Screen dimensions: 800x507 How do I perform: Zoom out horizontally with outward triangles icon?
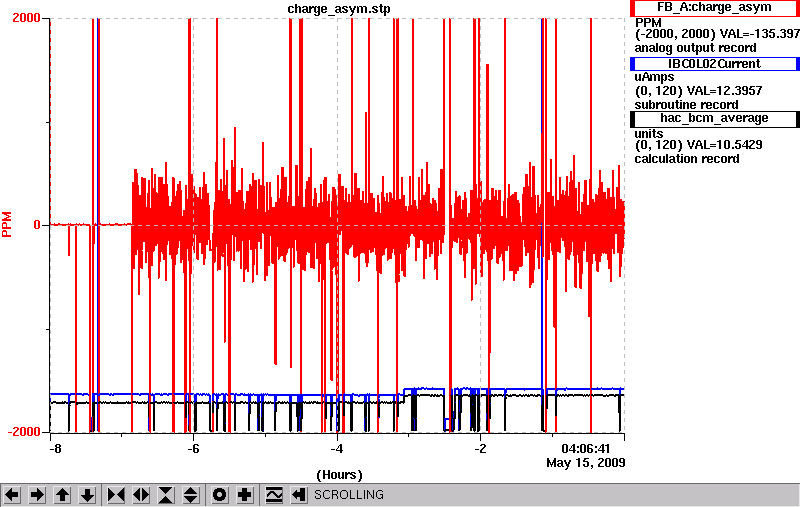pyautogui.click(x=141, y=495)
